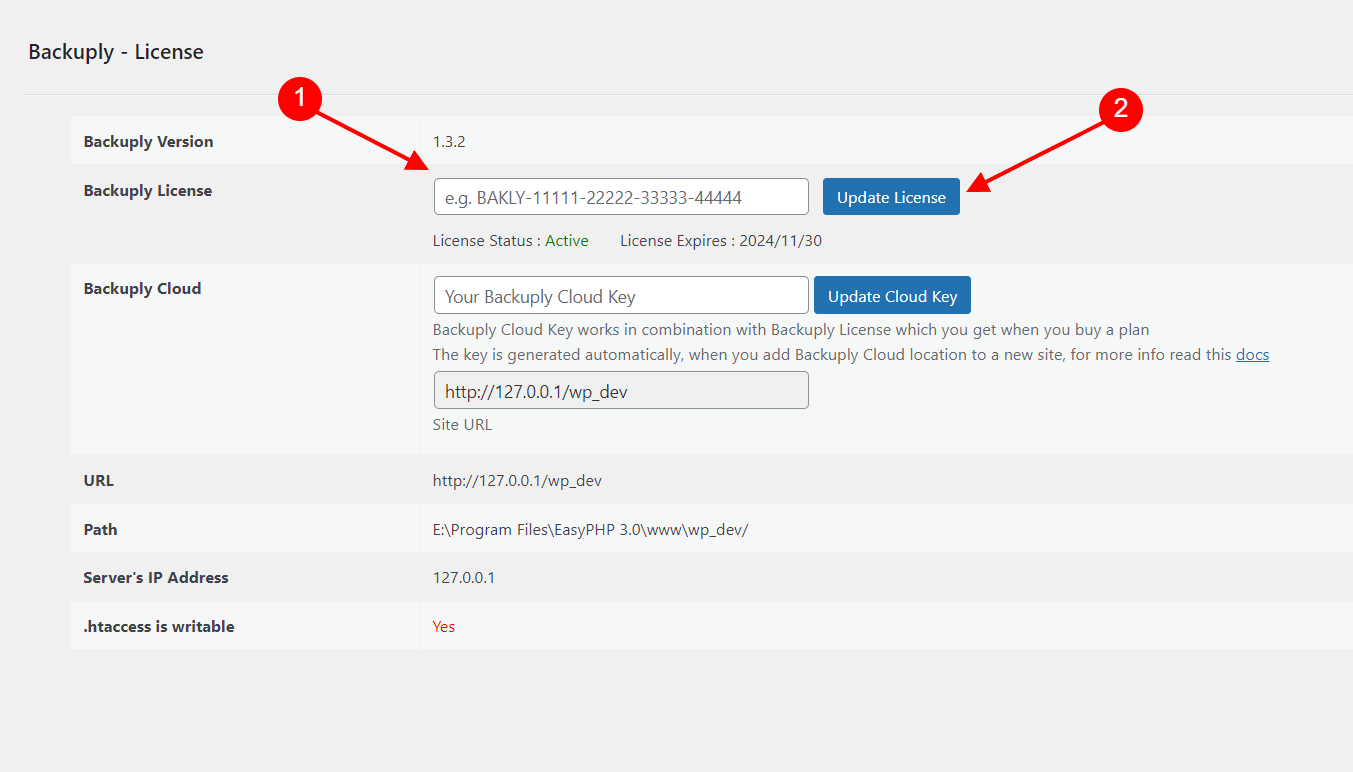Select the Site URL field showing wp_dev
The width and height of the screenshot is (1353, 772).
pyautogui.click(x=620, y=390)
